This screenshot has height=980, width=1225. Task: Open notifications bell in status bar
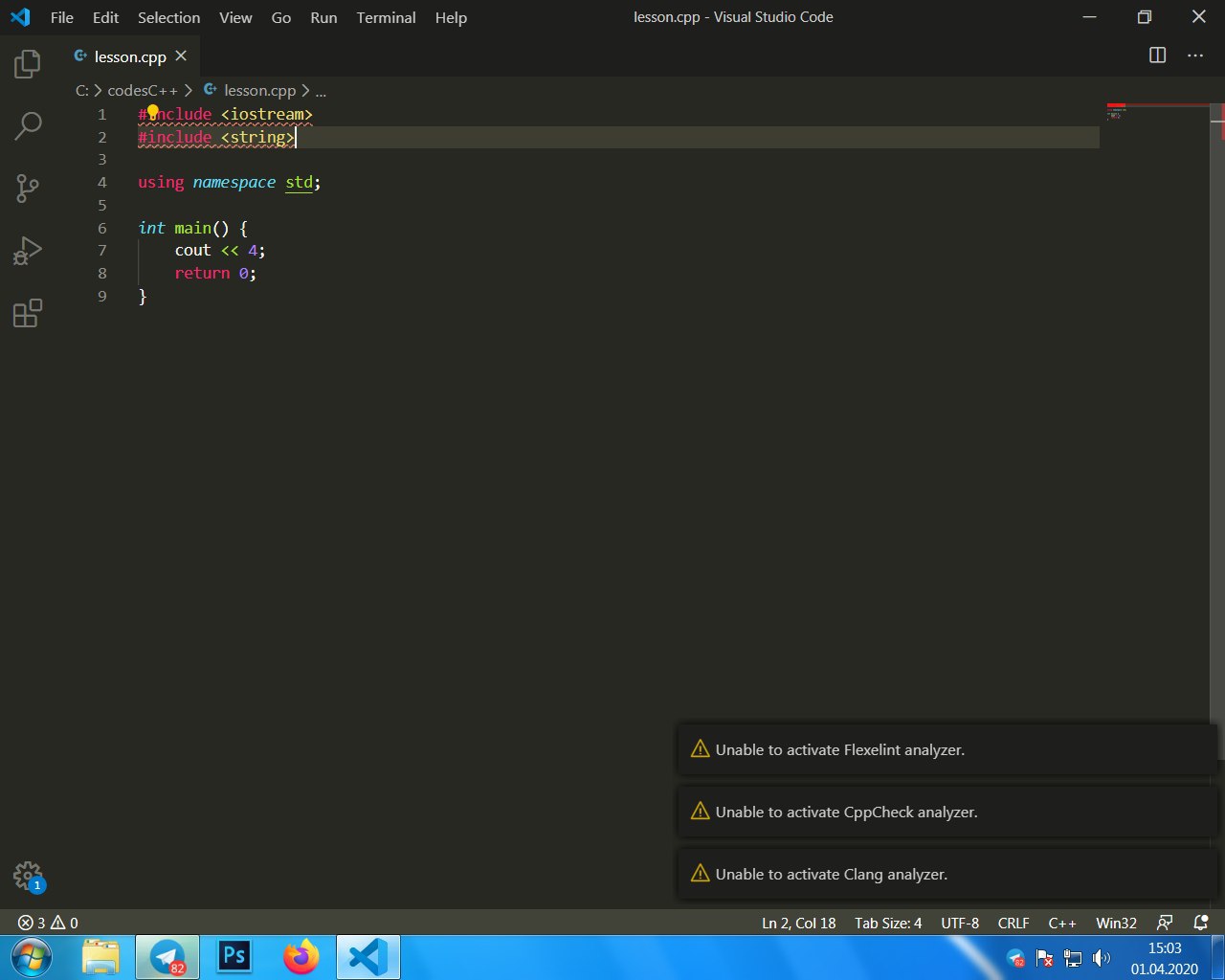tap(1201, 923)
